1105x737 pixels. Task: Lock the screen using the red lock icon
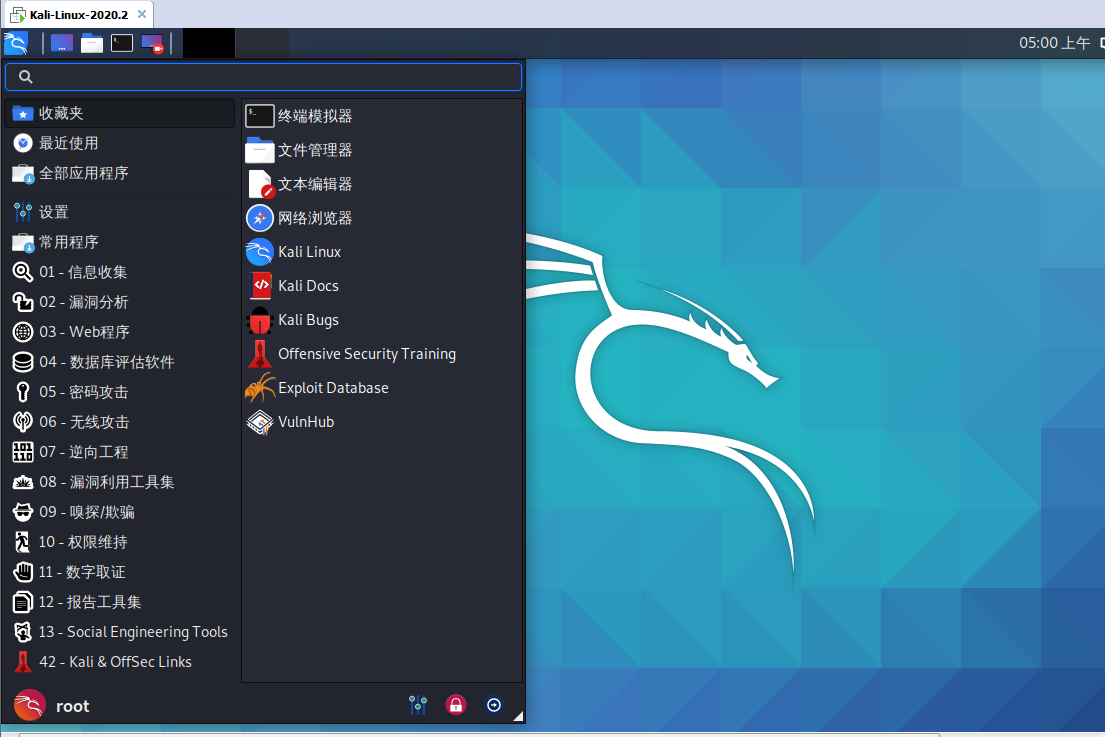tap(456, 705)
